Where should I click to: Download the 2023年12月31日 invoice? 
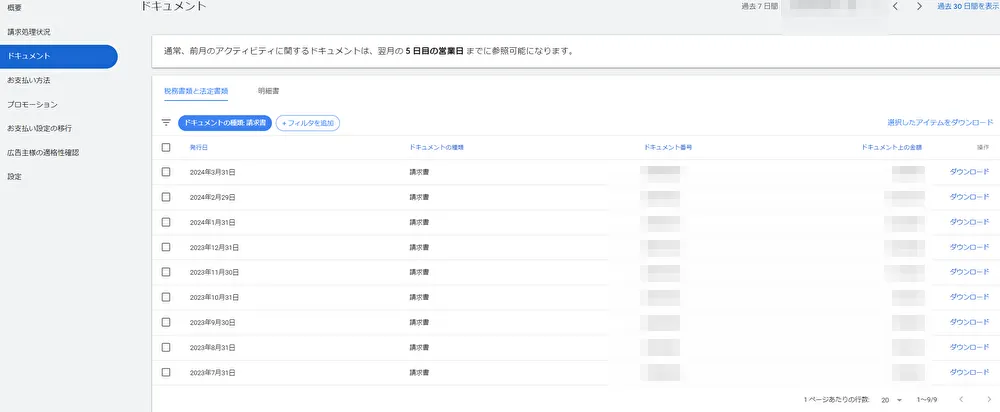click(x=969, y=247)
